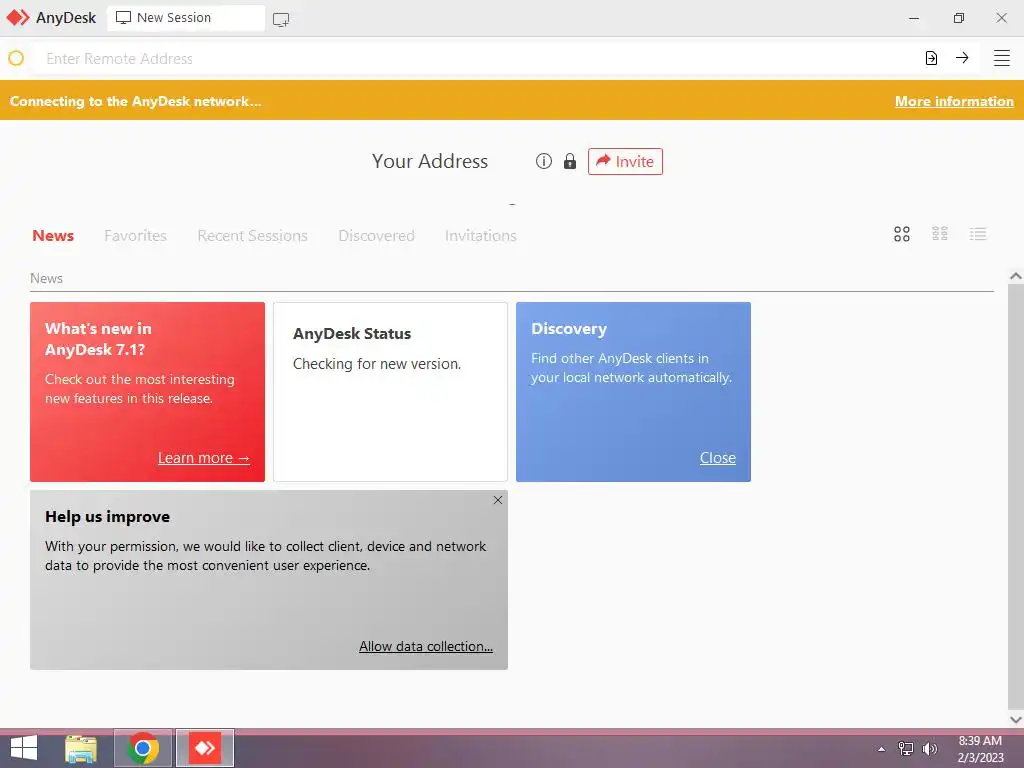Click scrollbar down arrow
Image resolution: width=1024 pixels, height=768 pixels.
click(x=1016, y=720)
